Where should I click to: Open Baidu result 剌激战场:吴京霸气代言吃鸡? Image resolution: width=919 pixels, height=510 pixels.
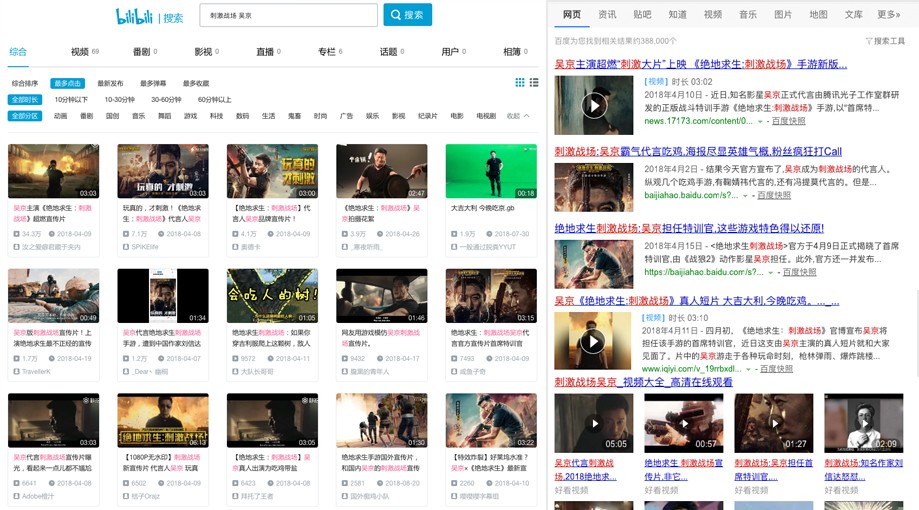tap(698, 151)
